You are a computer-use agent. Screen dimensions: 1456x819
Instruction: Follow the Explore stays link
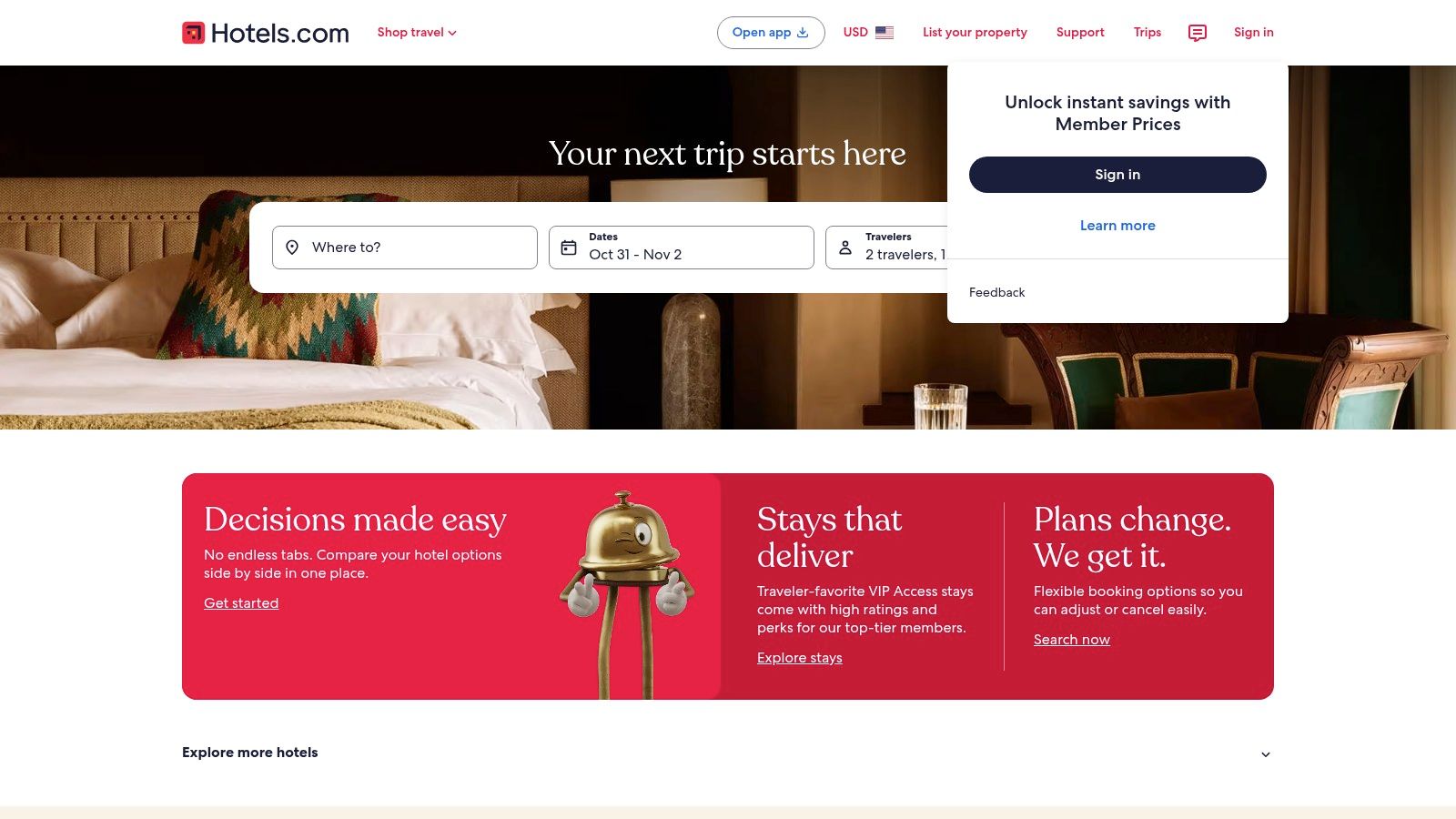point(800,658)
